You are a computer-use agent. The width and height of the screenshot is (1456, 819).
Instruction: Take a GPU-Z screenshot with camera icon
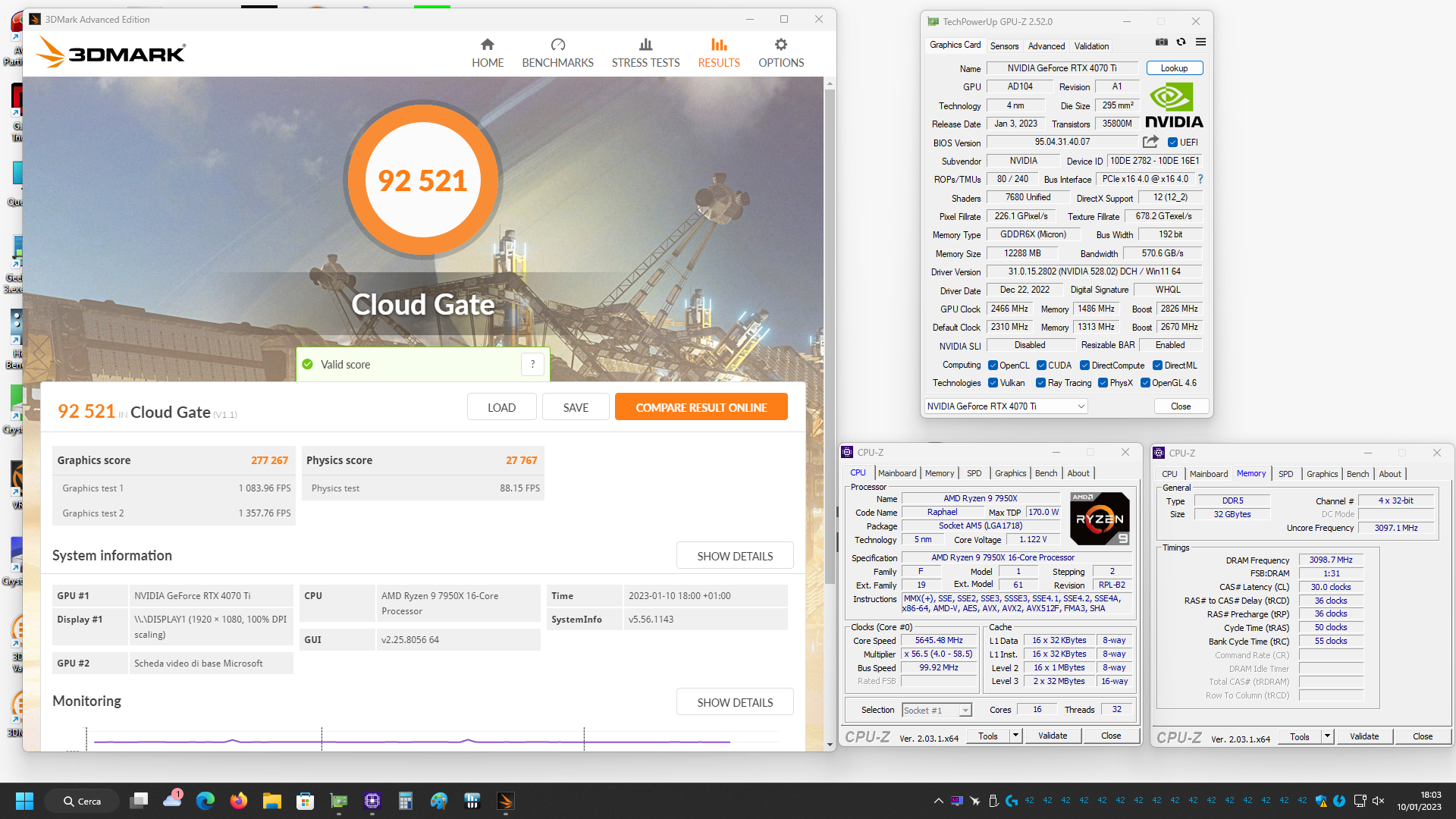[x=1161, y=42]
